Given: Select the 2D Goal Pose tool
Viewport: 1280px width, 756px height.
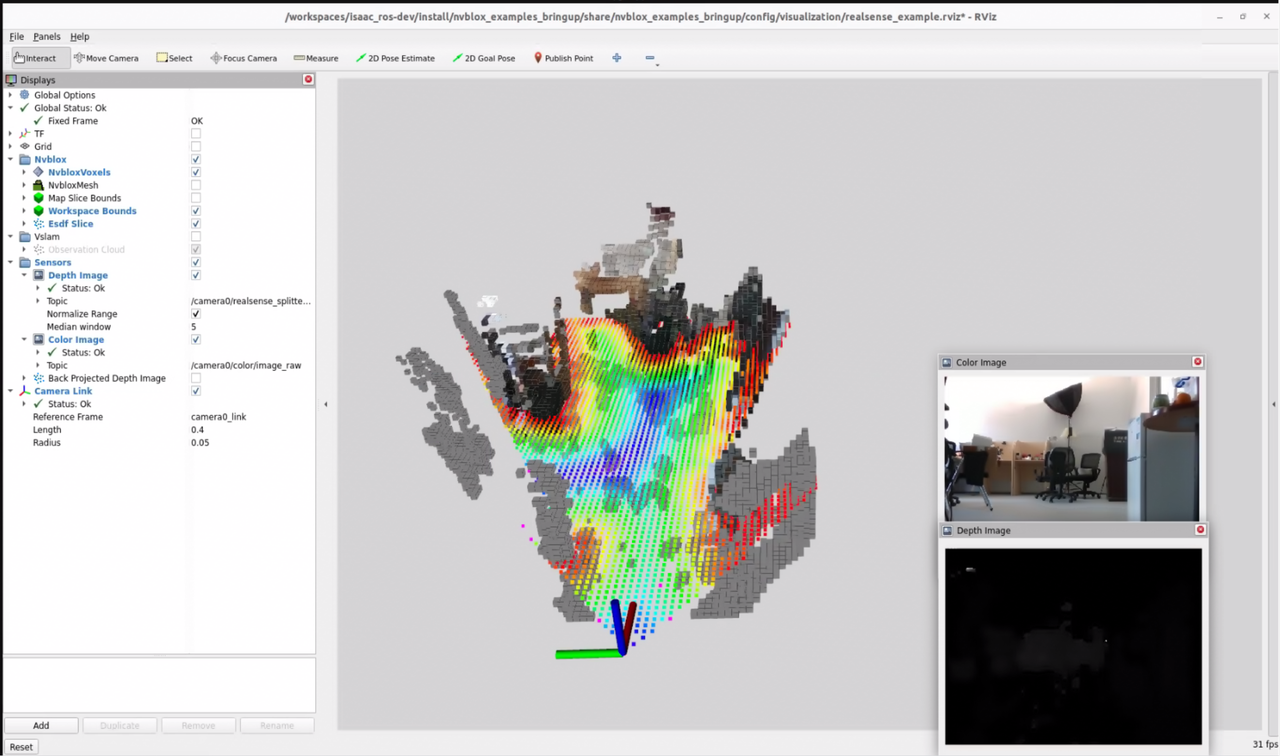Looking at the screenshot, I should (x=483, y=58).
